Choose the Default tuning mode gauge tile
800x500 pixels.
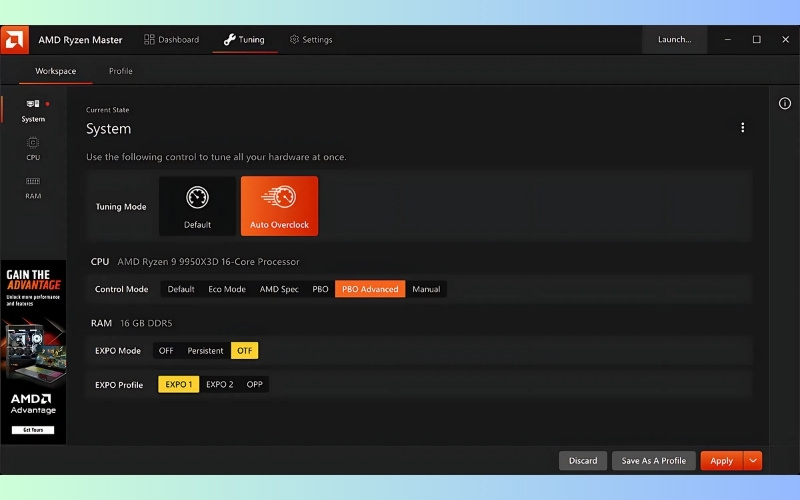click(x=197, y=206)
